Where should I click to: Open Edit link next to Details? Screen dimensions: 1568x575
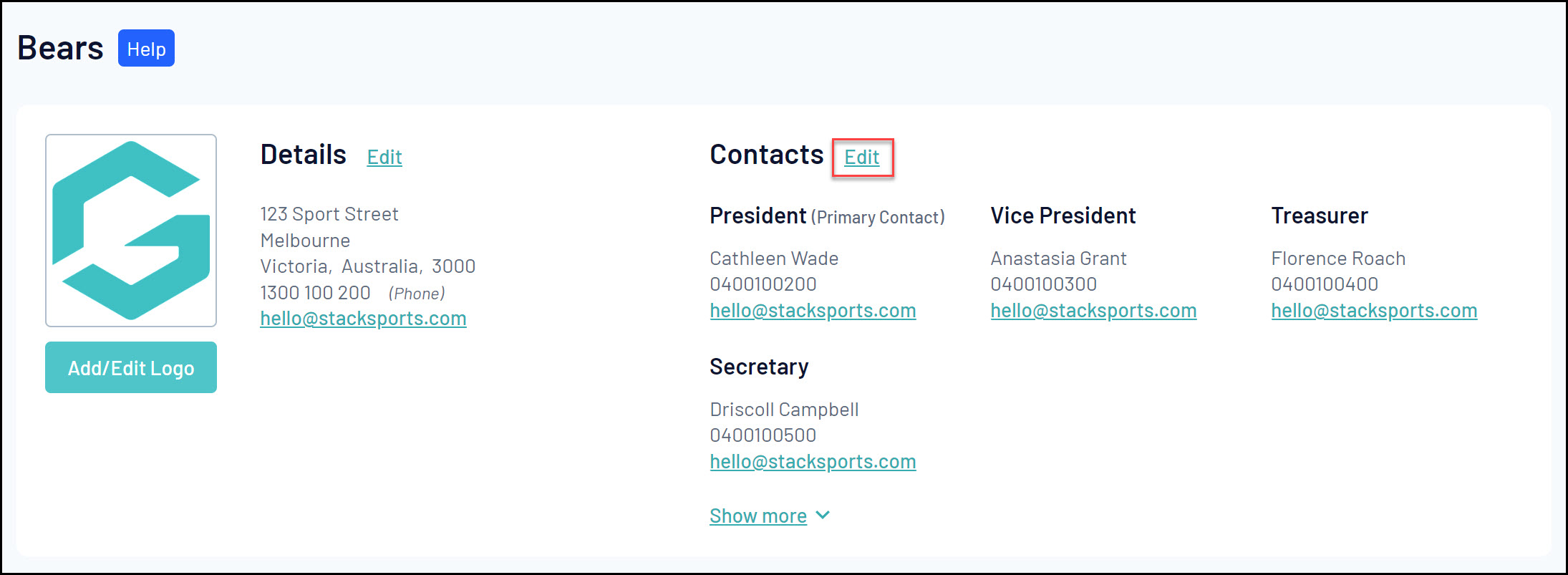click(384, 157)
